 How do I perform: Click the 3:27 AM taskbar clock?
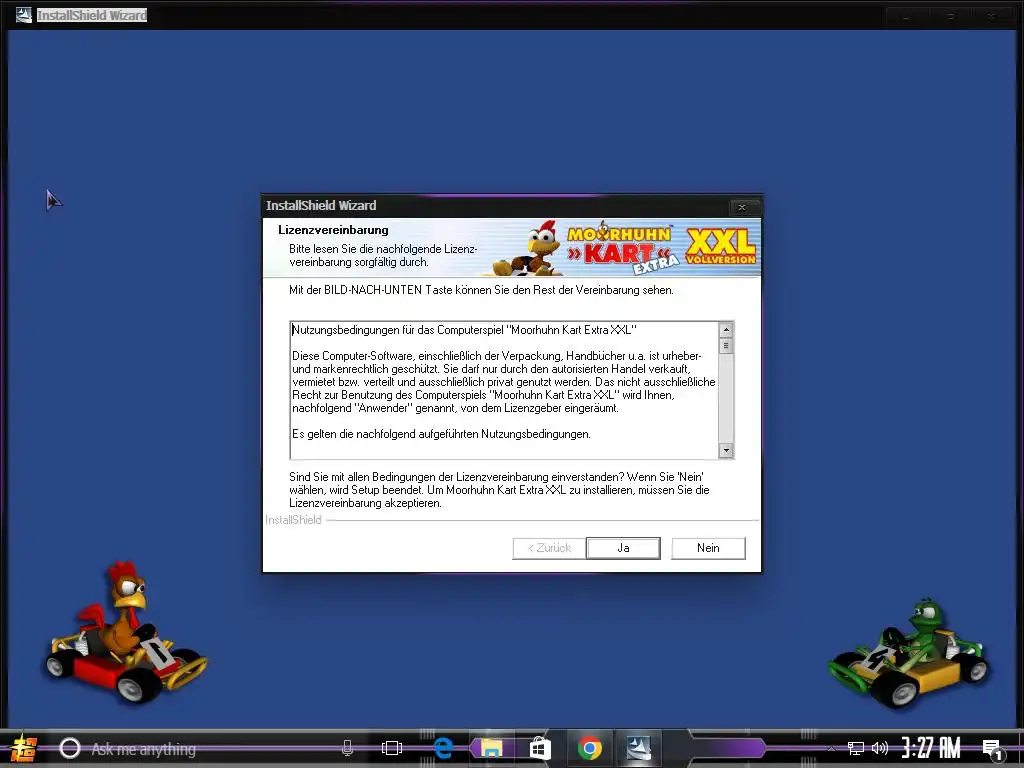point(931,748)
